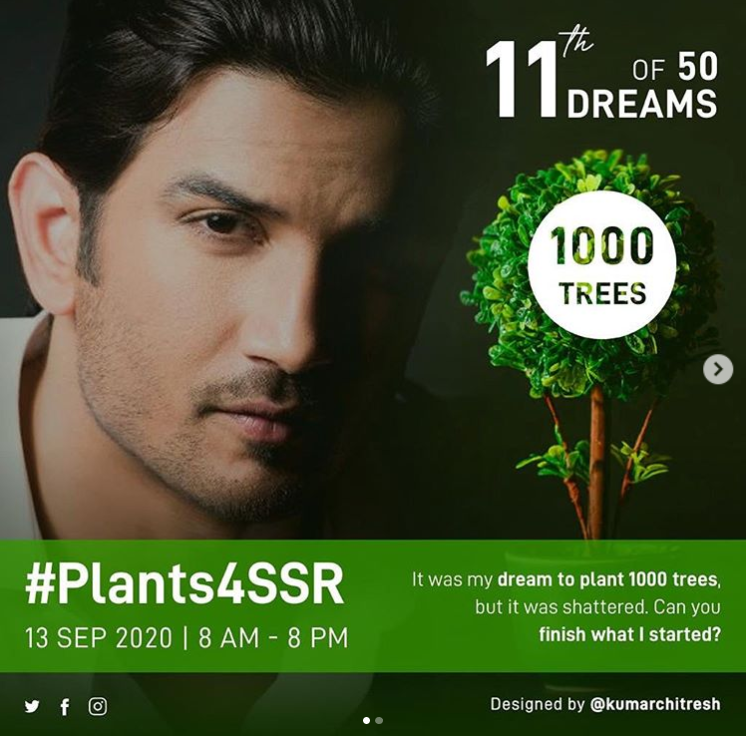The image size is (746, 736).
Task: Click the "8 AM - 8 PM" time text
Action: (x=273, y=638)
